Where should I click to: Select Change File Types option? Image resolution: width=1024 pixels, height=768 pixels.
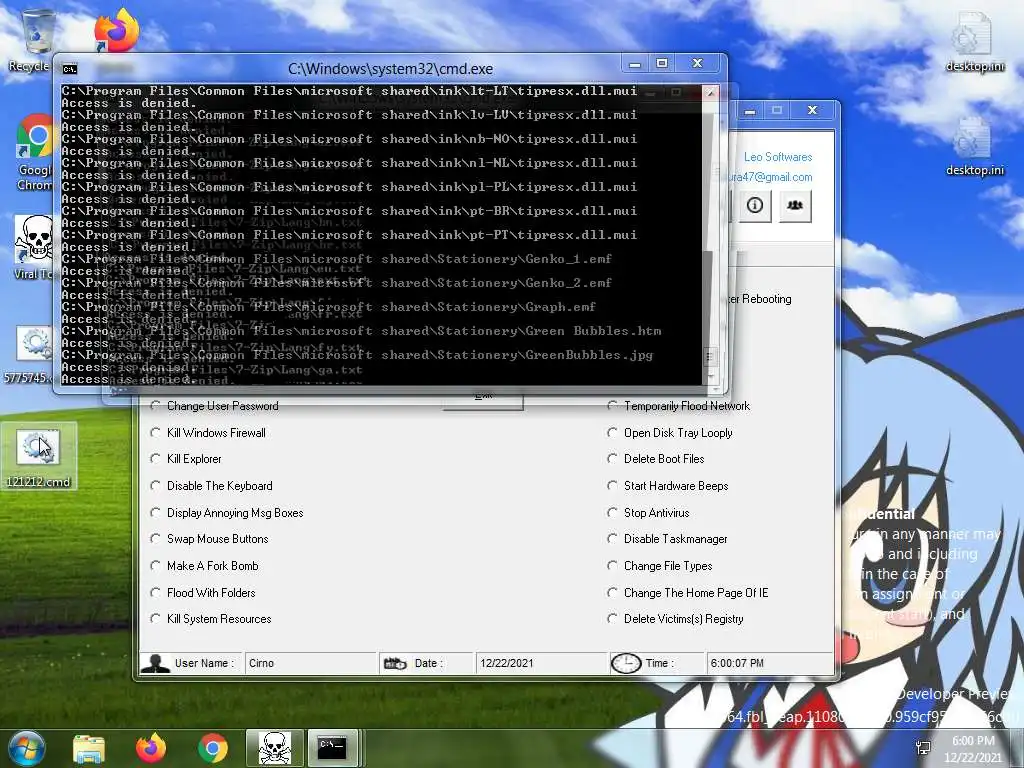click(x=660, y=566)
